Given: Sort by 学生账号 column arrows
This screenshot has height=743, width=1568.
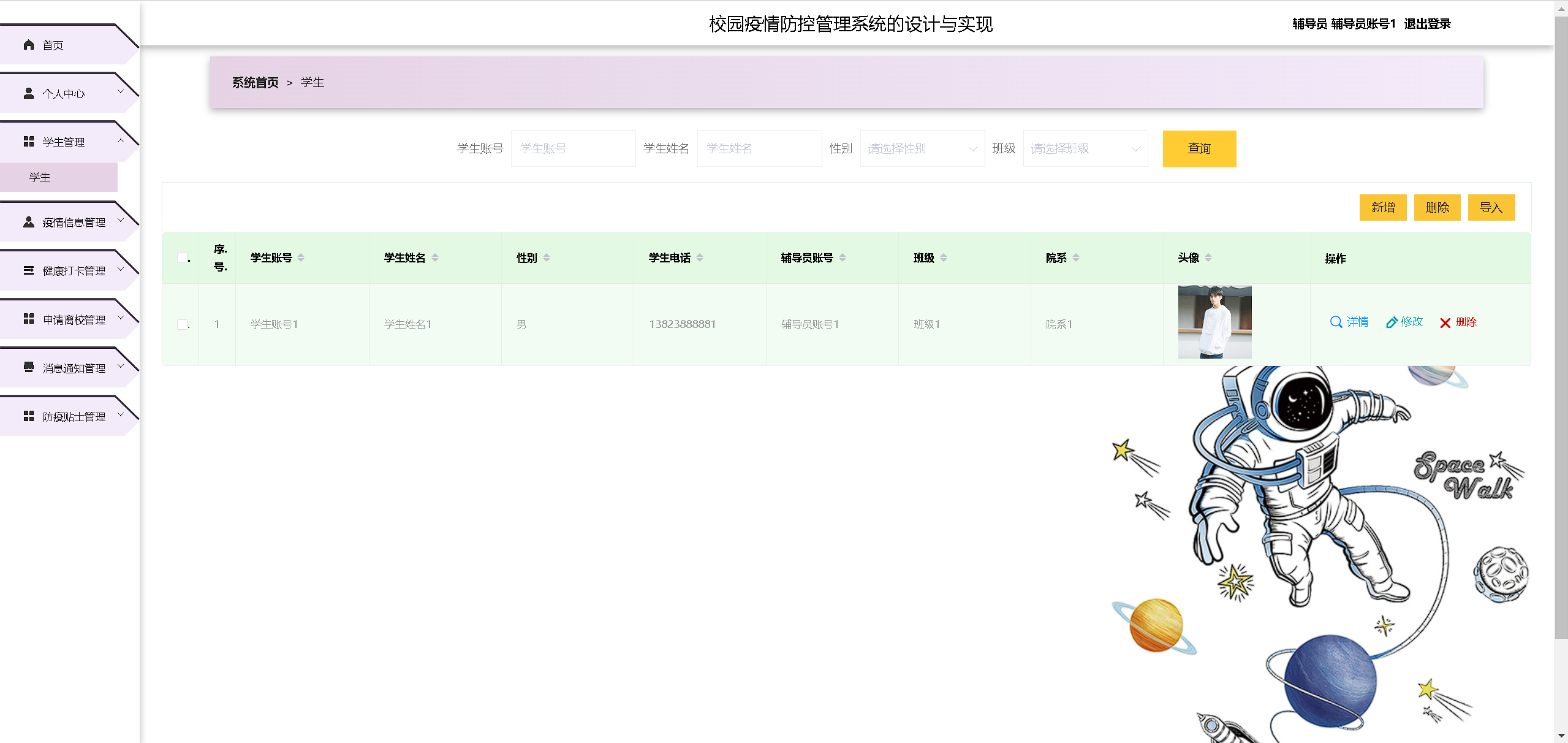Looking at the screenshot, I should tap(301, 258).
